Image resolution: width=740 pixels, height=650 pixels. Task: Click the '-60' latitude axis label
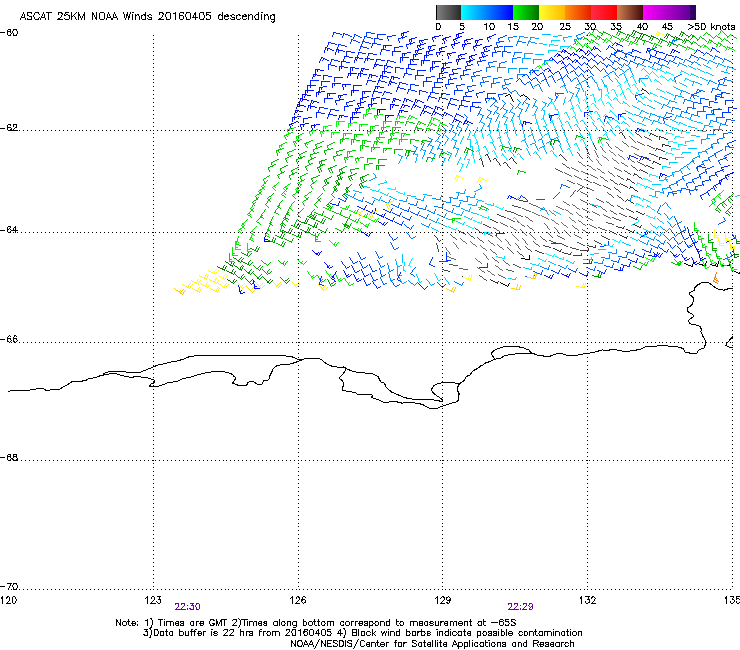pos(9,33)
